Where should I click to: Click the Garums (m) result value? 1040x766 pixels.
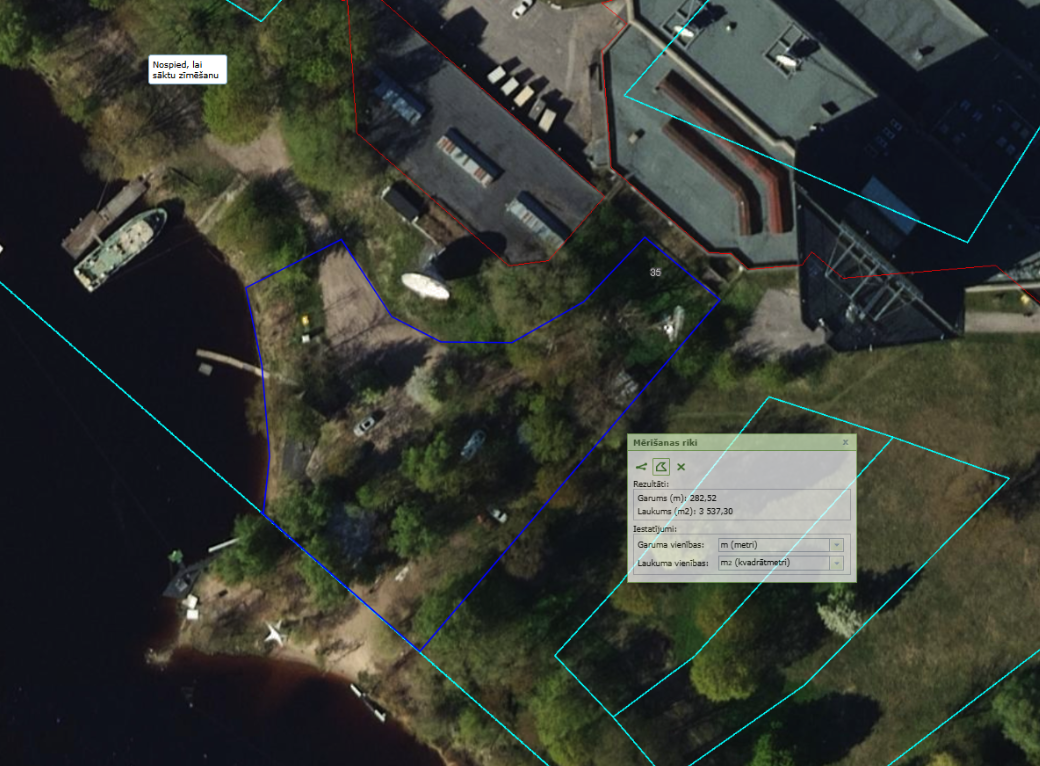[x=703, y=498]
